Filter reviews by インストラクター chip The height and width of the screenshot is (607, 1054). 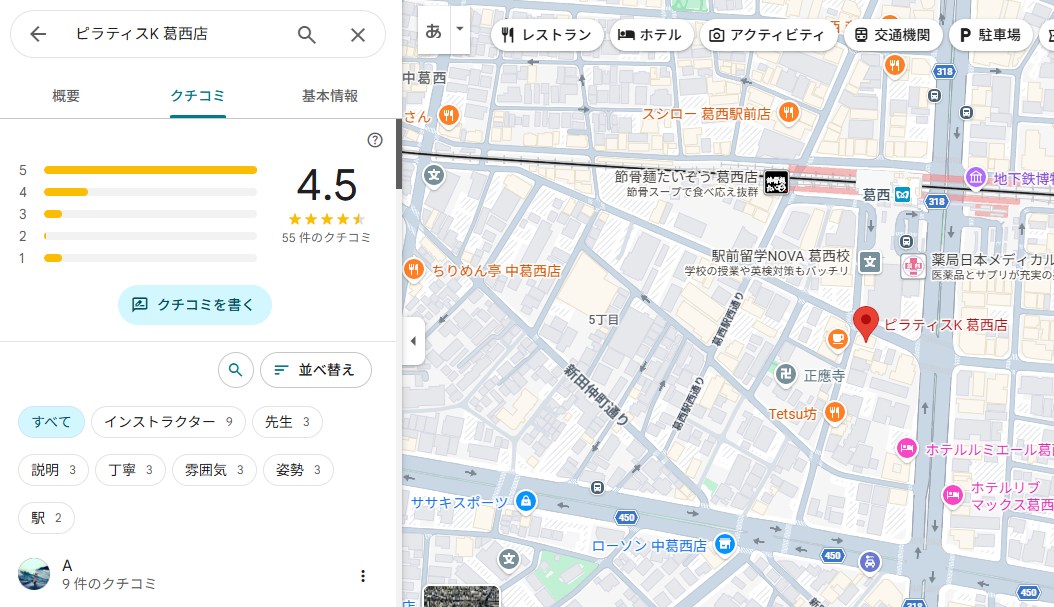coord(168,422)
